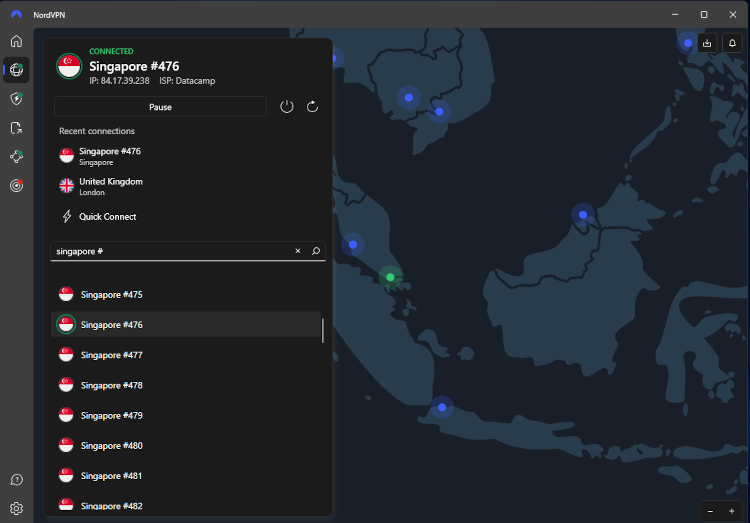750x523 pixels.
Task: Connect to Singapore #477
Action: click(x=186, y=355)
